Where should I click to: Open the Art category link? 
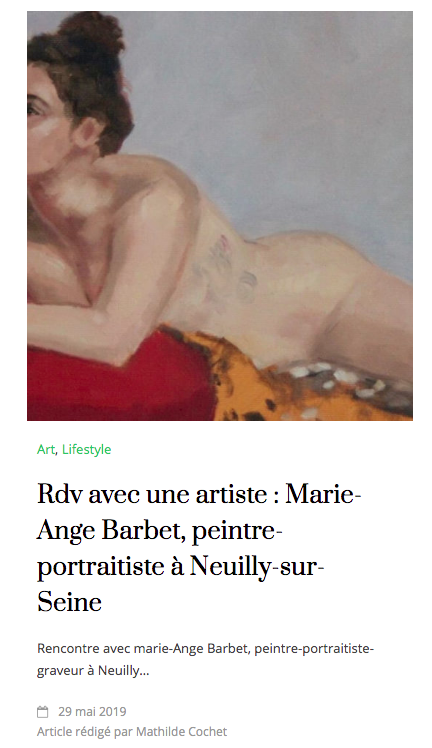(46, 449)
